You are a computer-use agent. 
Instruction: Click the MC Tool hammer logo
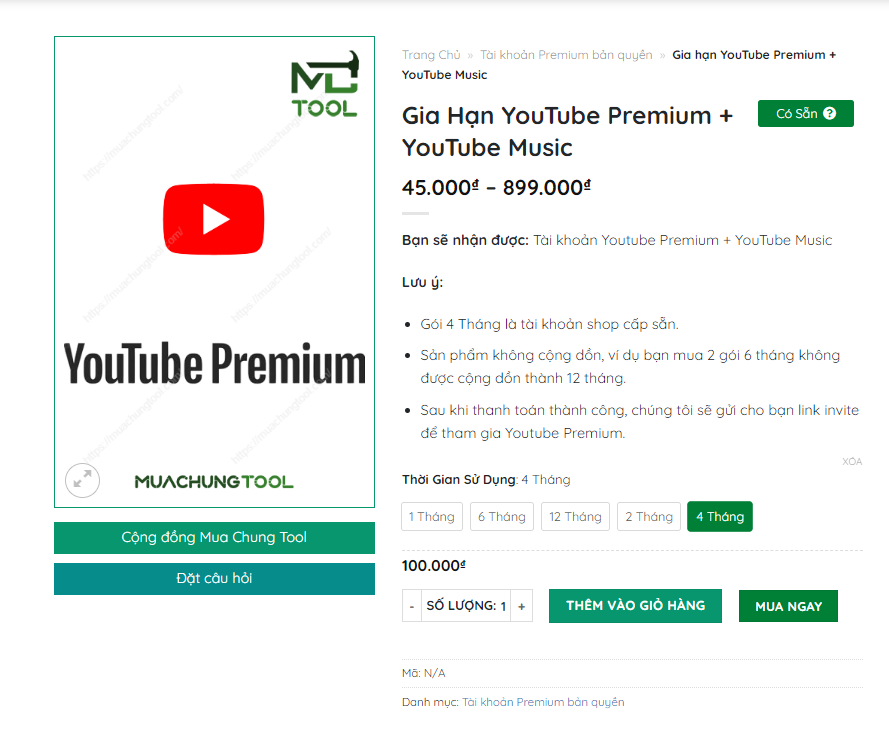tap(325, 83)
